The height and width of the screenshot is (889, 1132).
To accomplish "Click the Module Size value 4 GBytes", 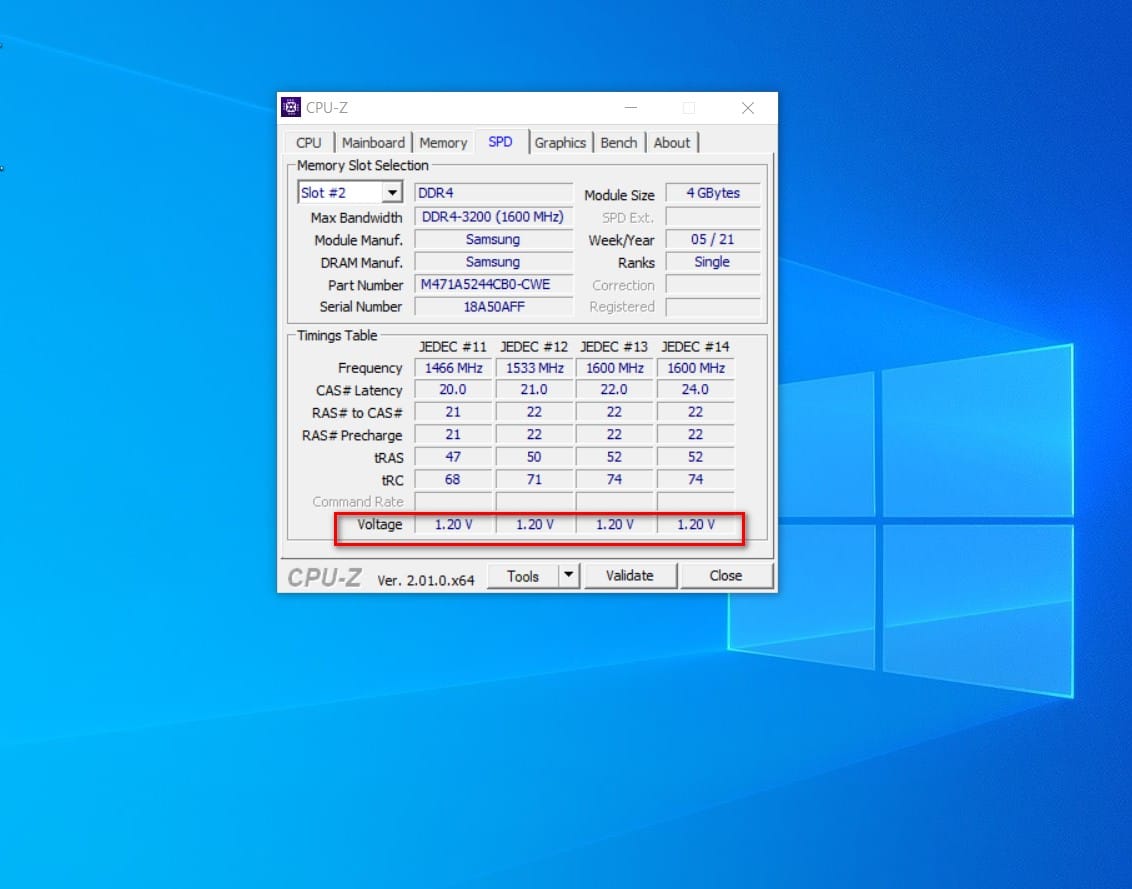I will pyautogui.click(x=713, y=193).
